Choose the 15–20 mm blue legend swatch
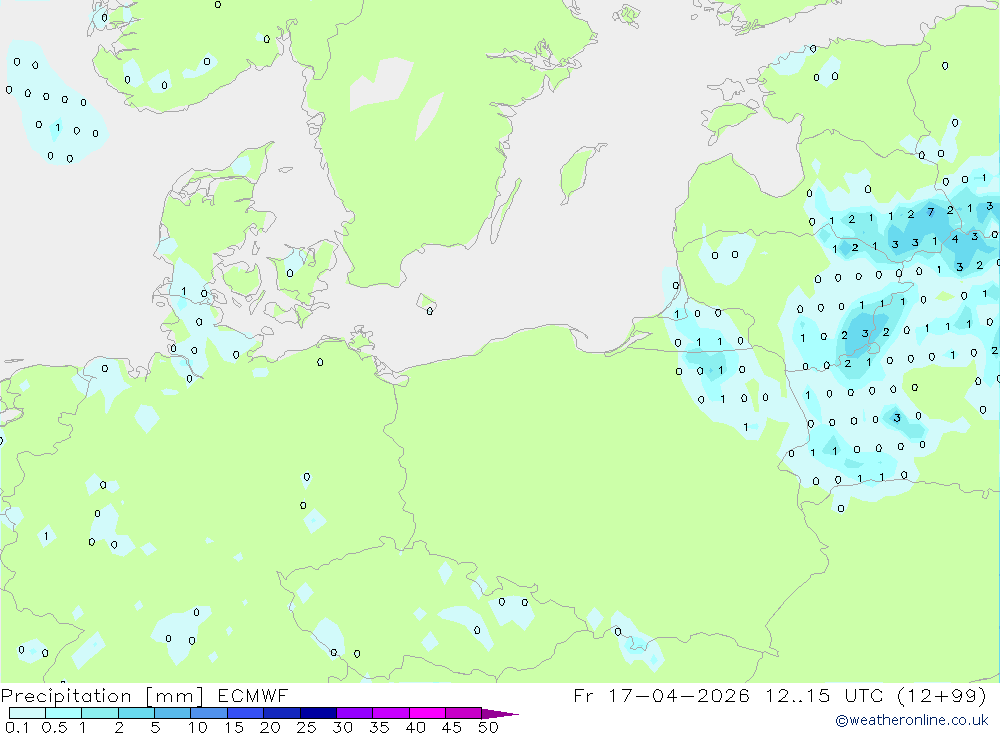 point(246,713)
